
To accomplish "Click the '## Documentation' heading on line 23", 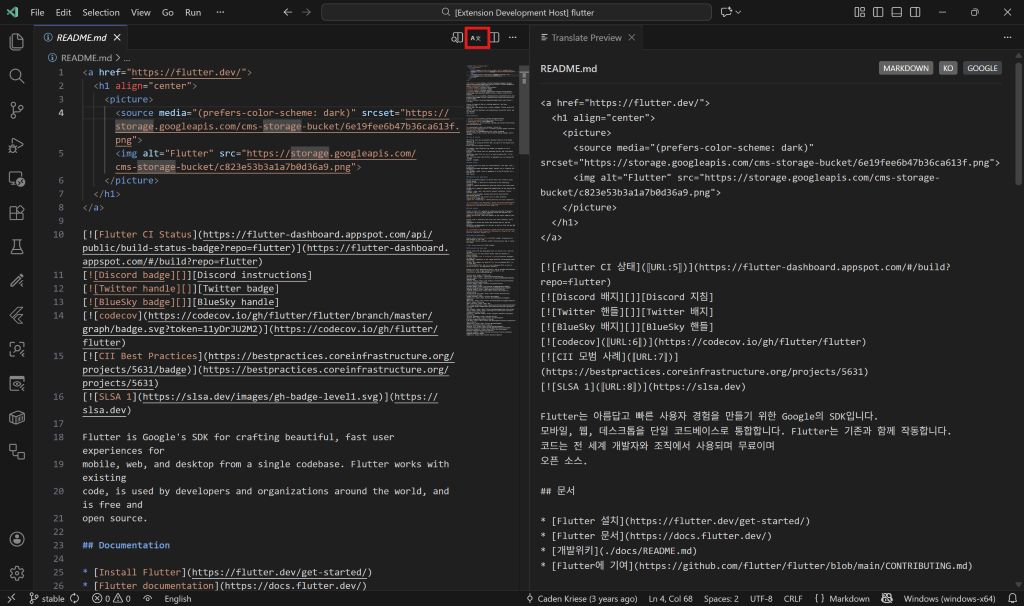I will [x=126, y=545].
